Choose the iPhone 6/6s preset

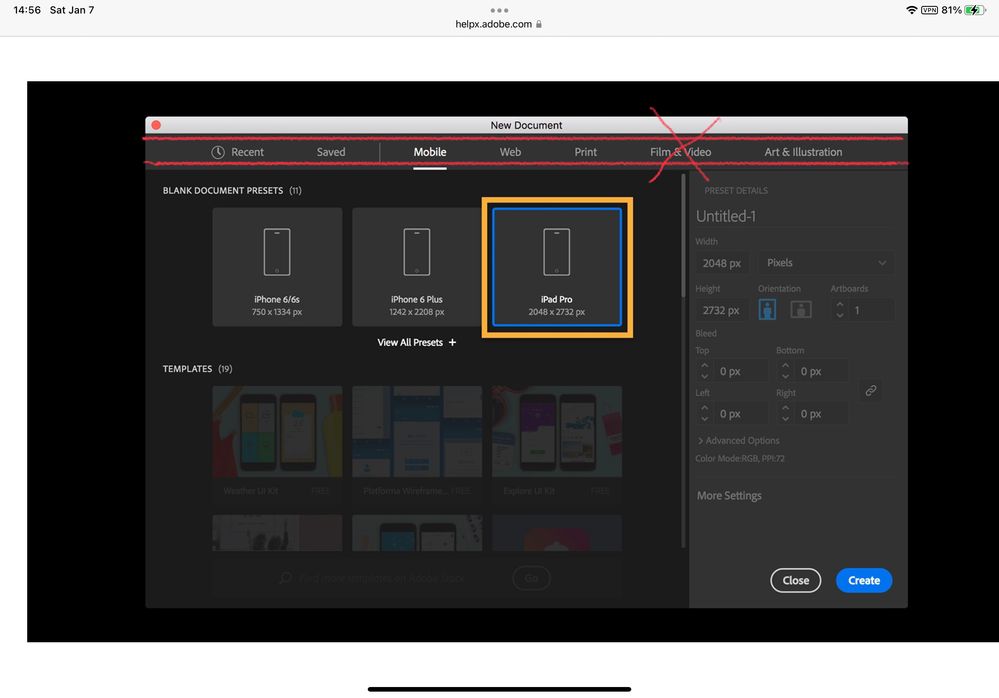click(277, 267)
